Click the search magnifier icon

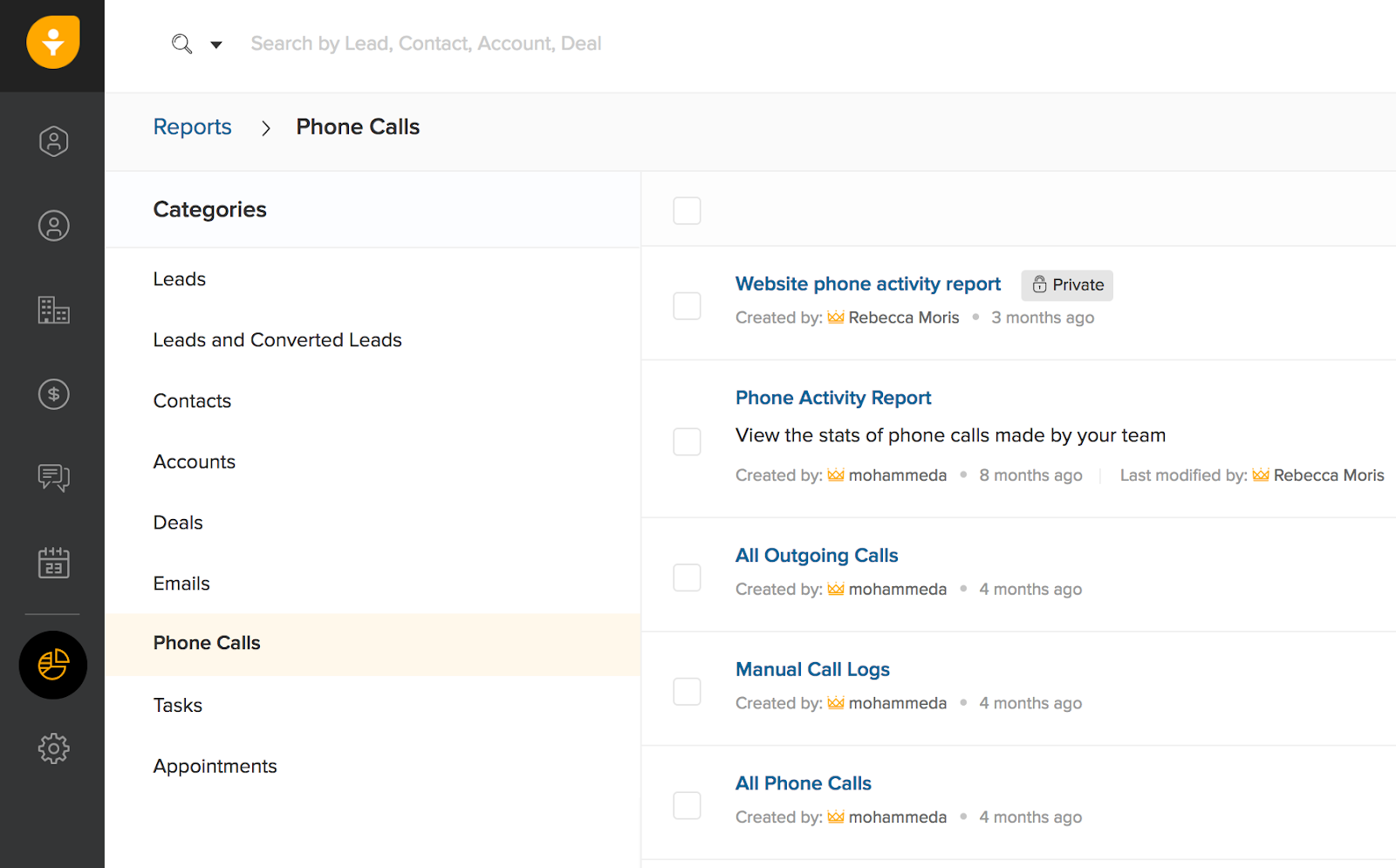(181, 44)
